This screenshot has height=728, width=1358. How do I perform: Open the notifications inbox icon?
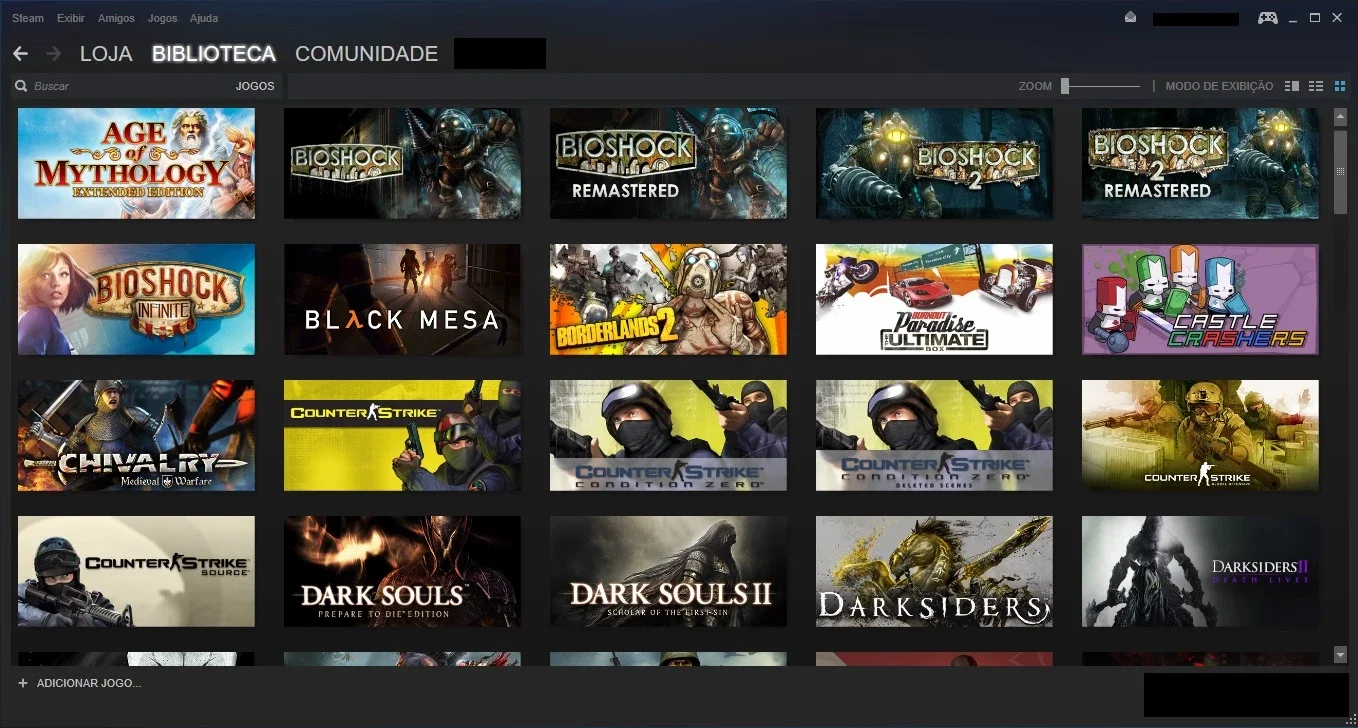[1130, 17]
